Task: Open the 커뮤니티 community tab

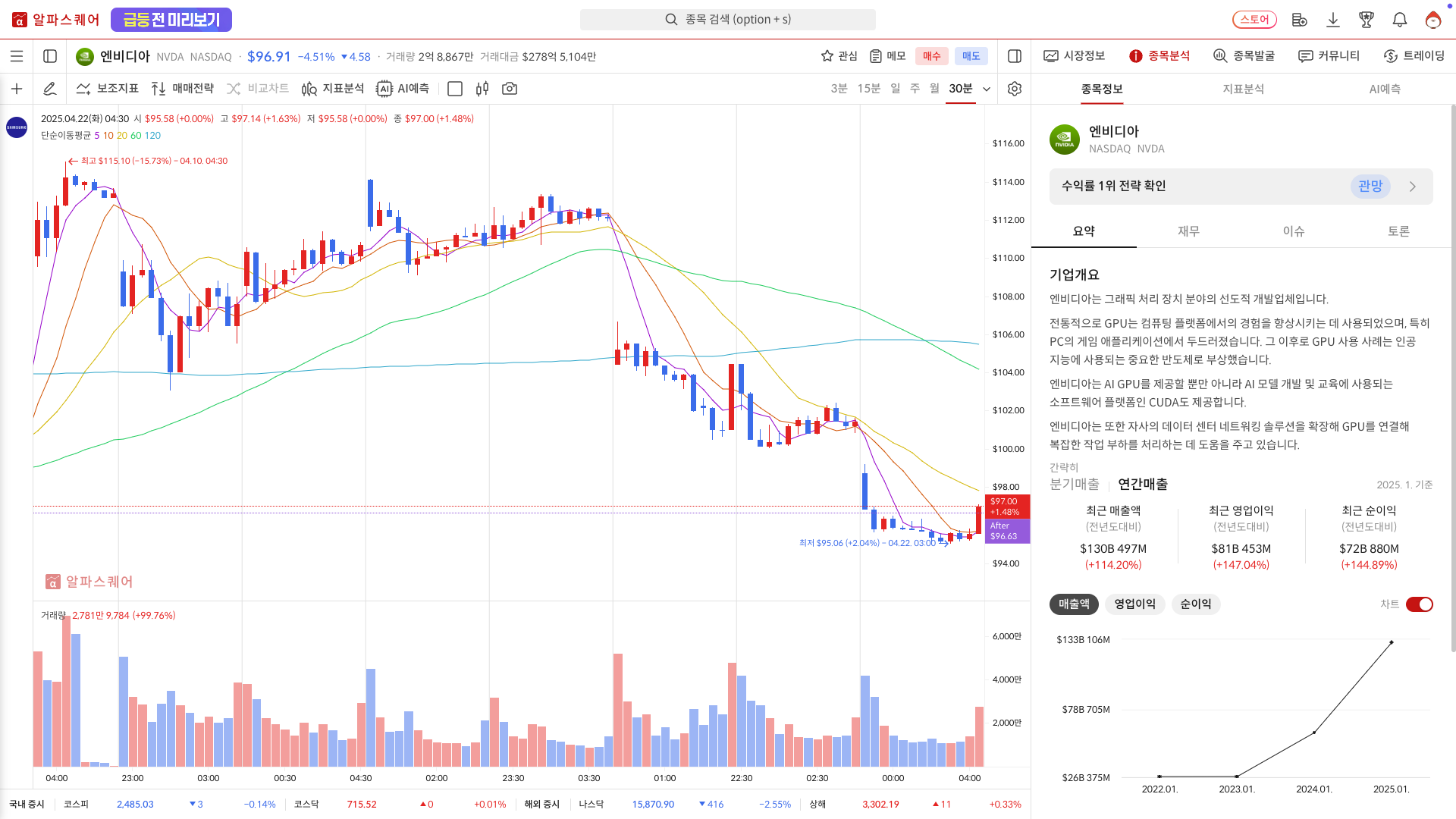Action: tap(1329, 56)
